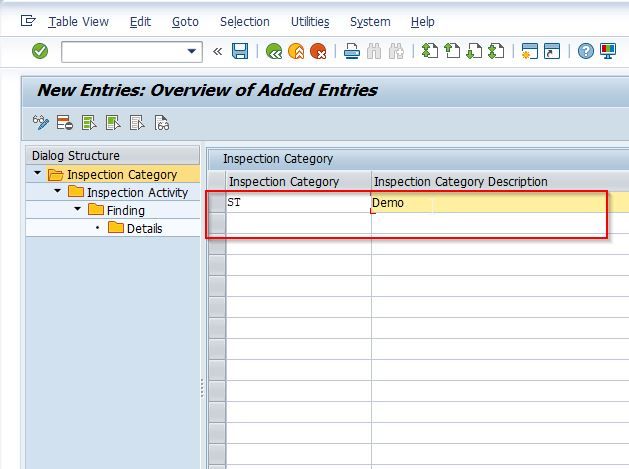This screenshot has width=629, height=469.
Task: Collapse the Finding tree node
Action: tap(77, 209)
